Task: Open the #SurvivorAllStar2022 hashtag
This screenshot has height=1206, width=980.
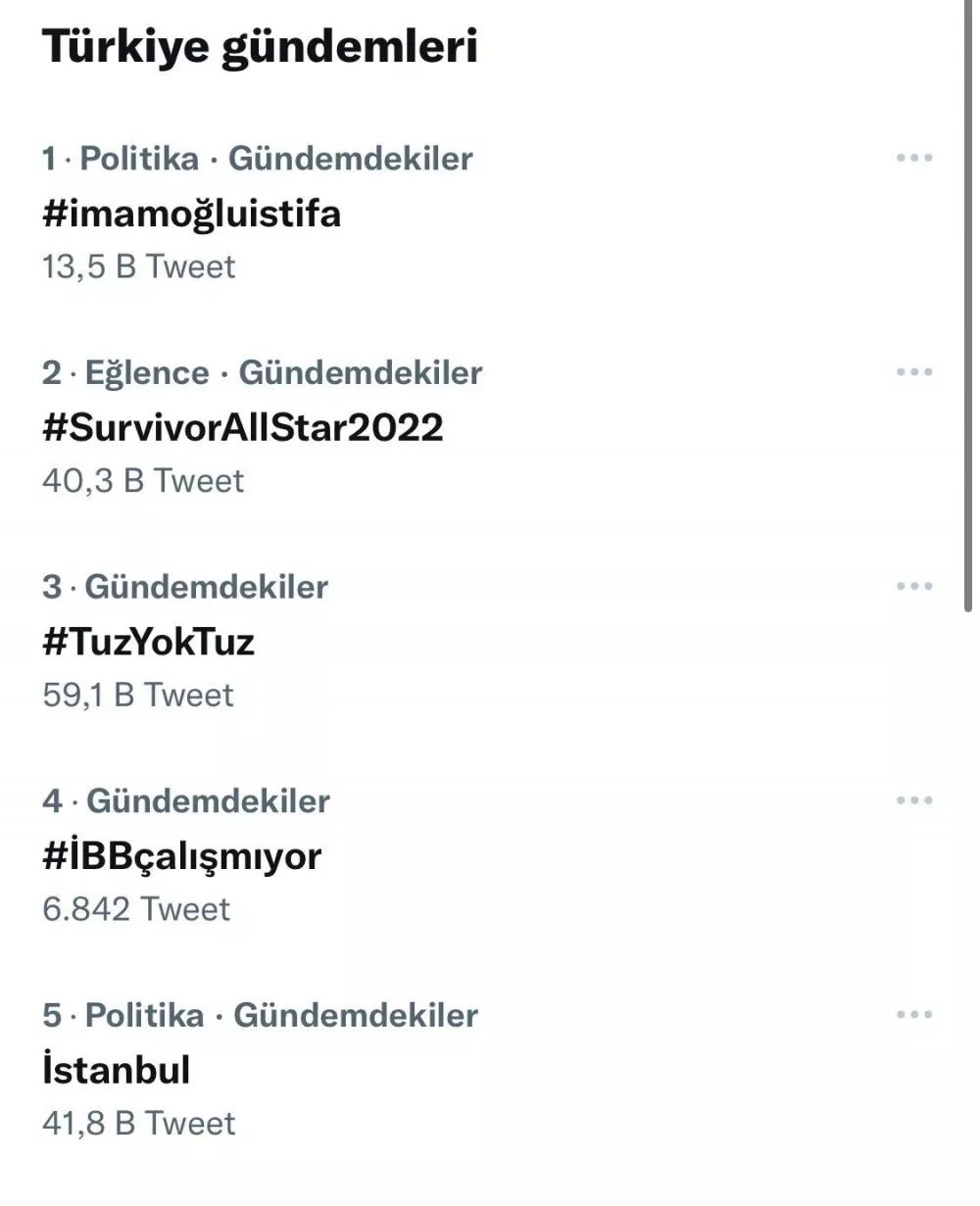Action: 243,427
